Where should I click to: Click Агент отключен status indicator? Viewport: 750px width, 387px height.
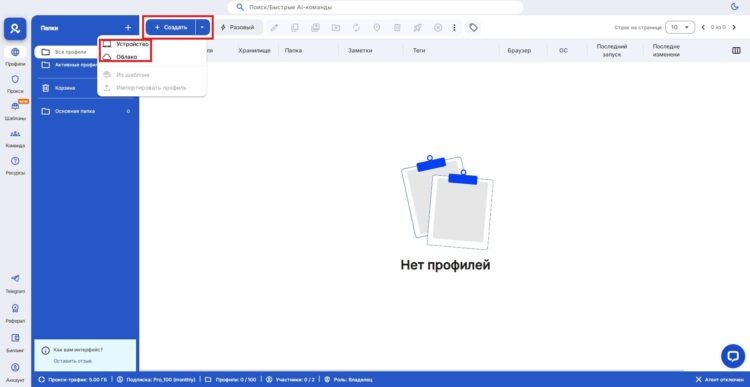[719, 379]
